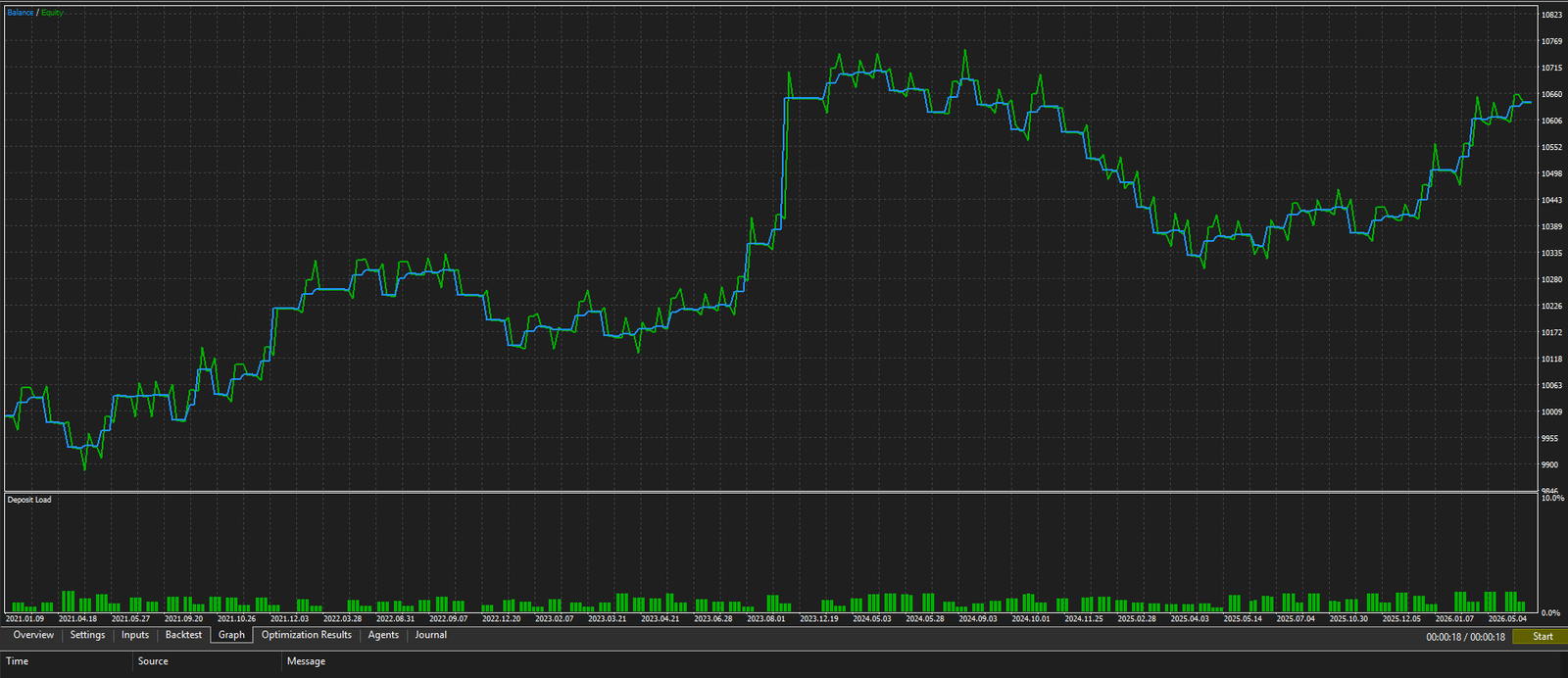Viewport: 1568px width, 678px height.
Task: Click the 2021.04.18 date label
Action: tap(78, 618)
